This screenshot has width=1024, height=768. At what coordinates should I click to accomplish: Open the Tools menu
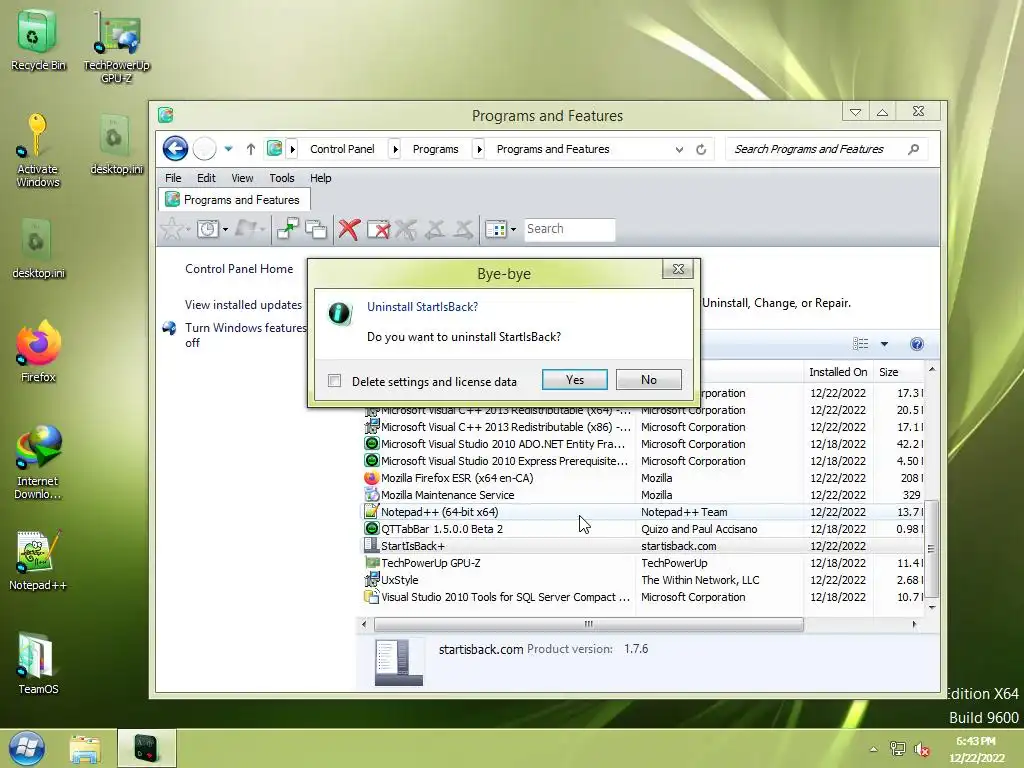pyautogui.click(x=281, y=178)
